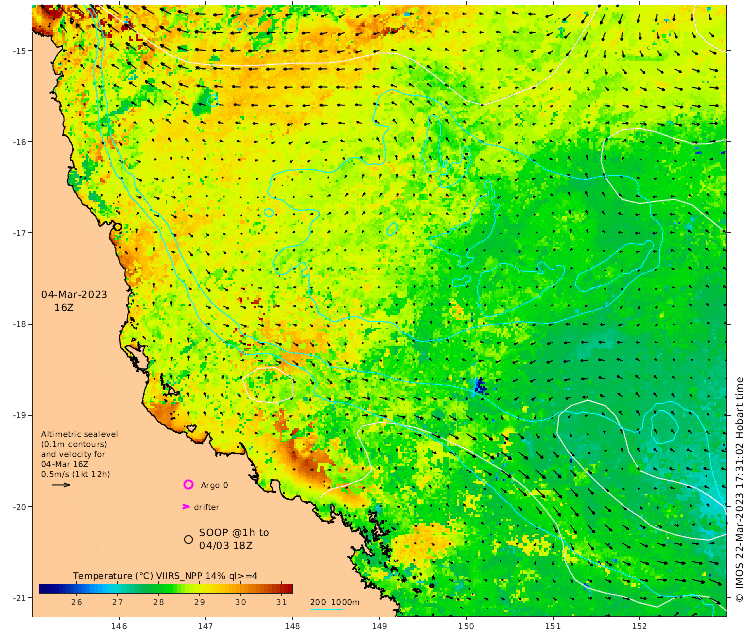
Task: Click the magenta Argo 0 circle legend marker
Action: (188, 485)
